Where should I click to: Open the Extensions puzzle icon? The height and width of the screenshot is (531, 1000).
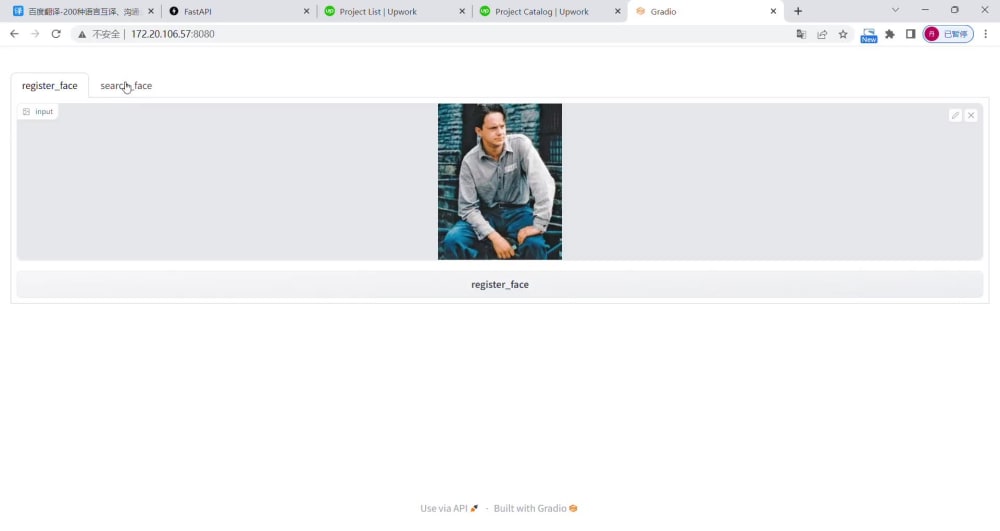(x=890, y=34)
